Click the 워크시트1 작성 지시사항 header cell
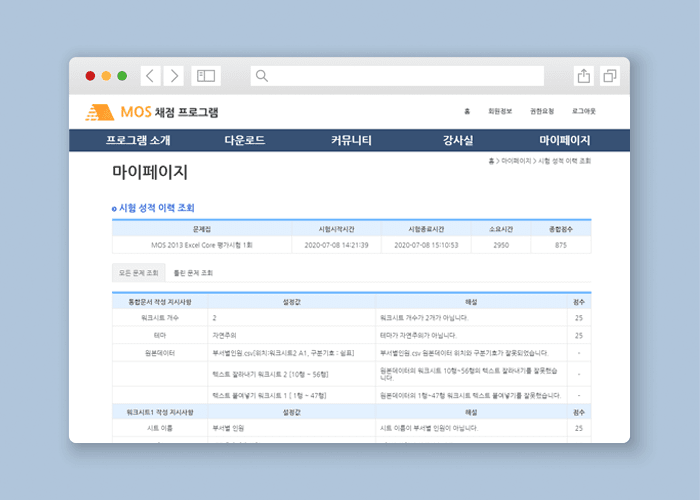Viewport: 700px width, 500px height. coord(160,412)
